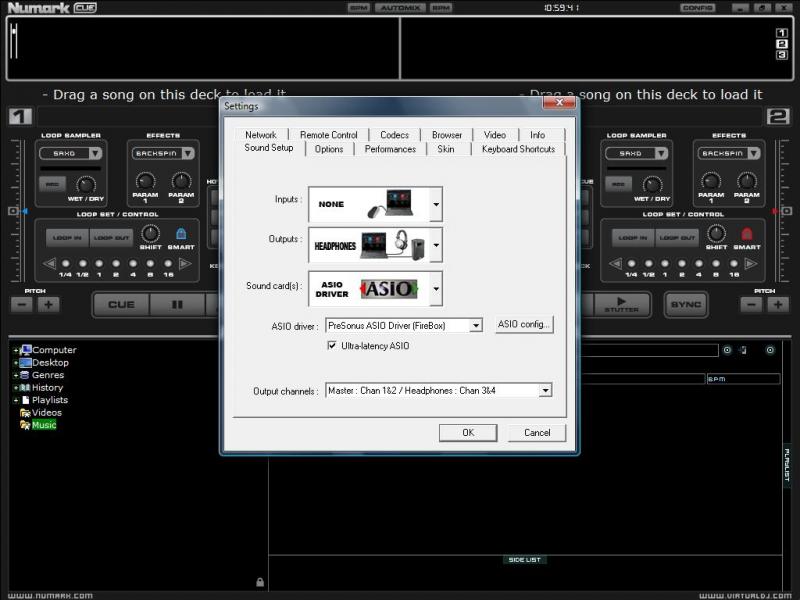The height and width of the screenshot is (600, 800).
Task: Select the History folder in the browser tree
Action: pyautogui.click(x=47, y=387)
